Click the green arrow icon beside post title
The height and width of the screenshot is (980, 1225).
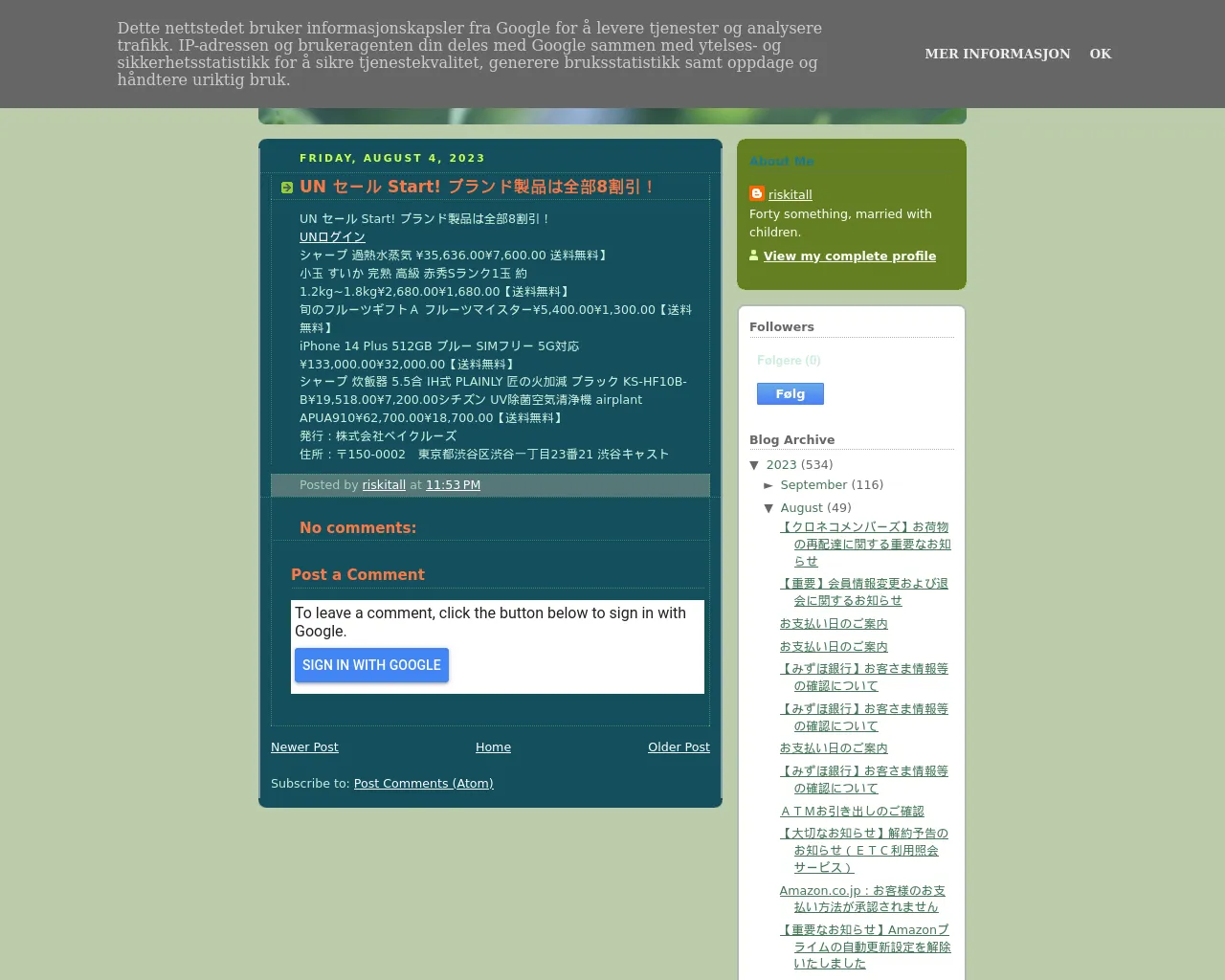tap(287, 188)
